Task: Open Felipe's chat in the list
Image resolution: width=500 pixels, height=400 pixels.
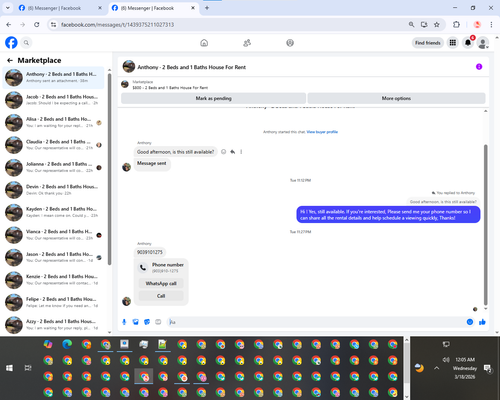Action: pos(53,302)
